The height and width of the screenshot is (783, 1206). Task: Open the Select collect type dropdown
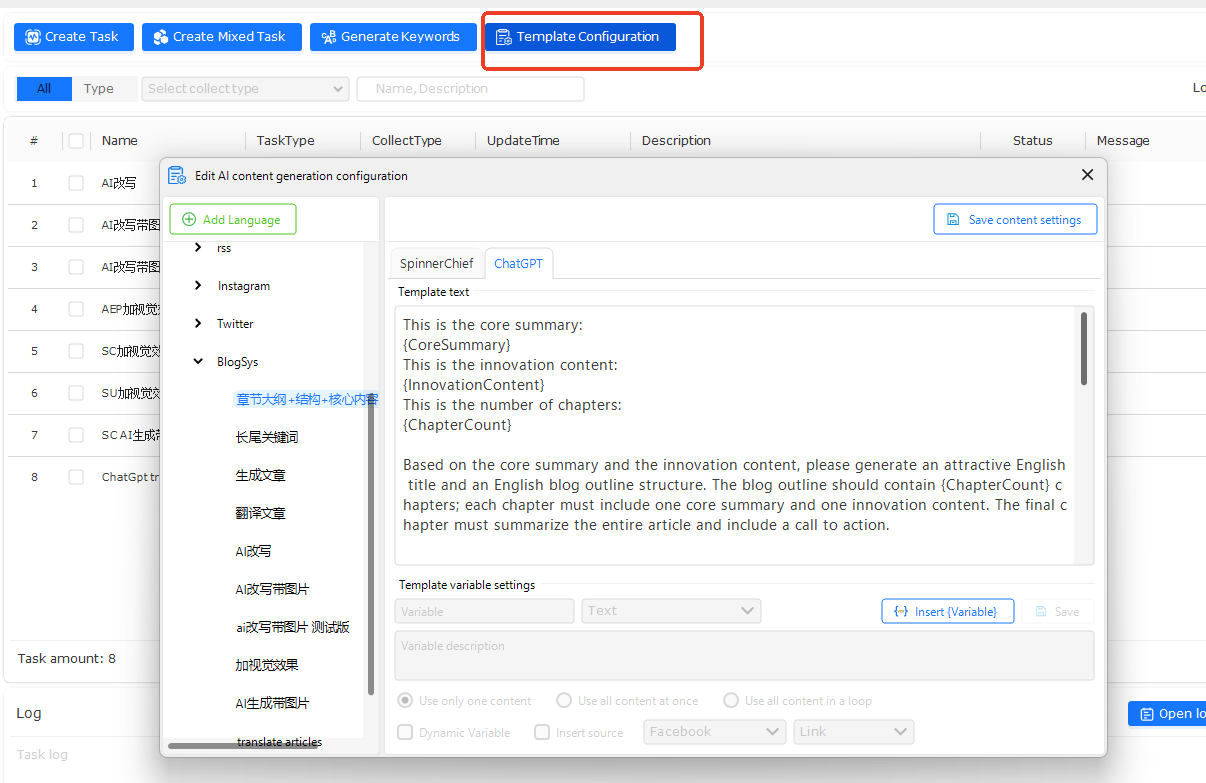[x=245, y=89]
